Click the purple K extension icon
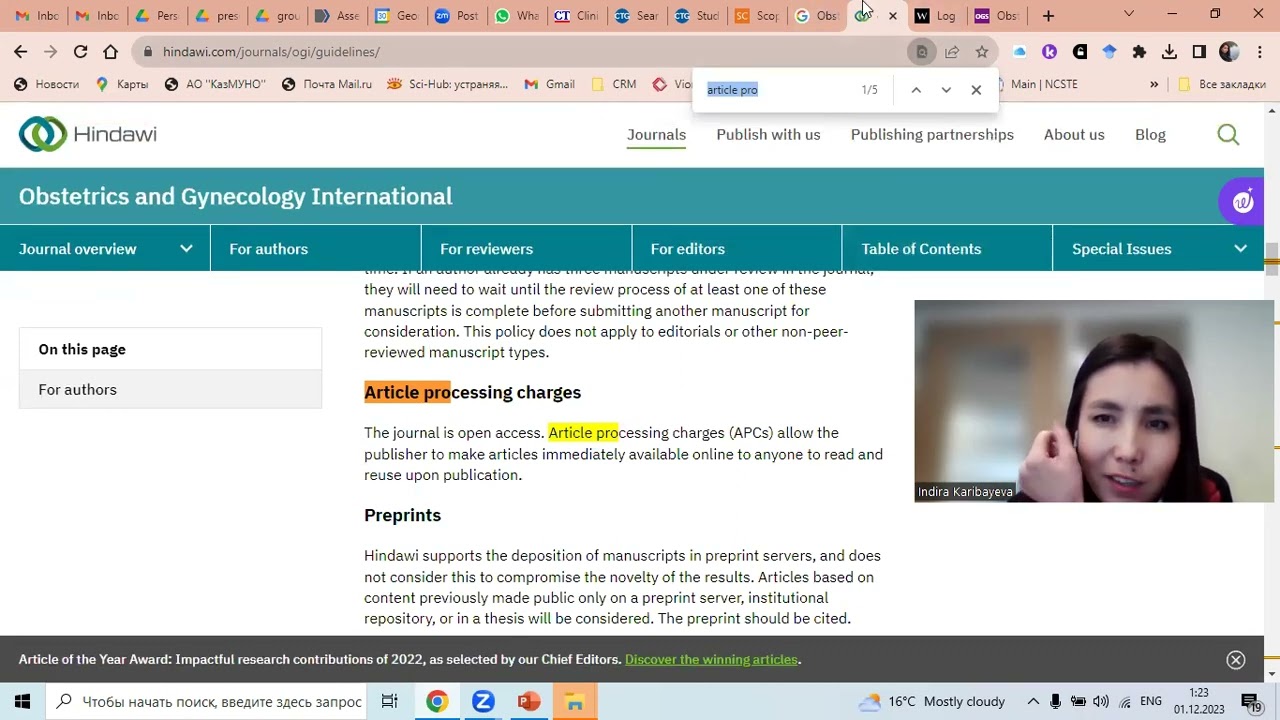 coord(1049,52)
